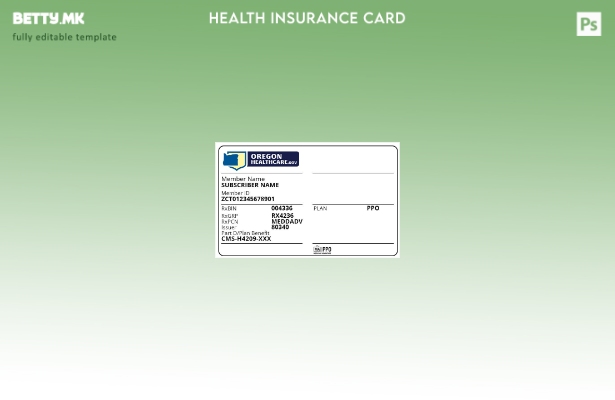Screen dimensions: 615x400
Task: Click the 'fully editable template' text
Action: click(64, 37)
